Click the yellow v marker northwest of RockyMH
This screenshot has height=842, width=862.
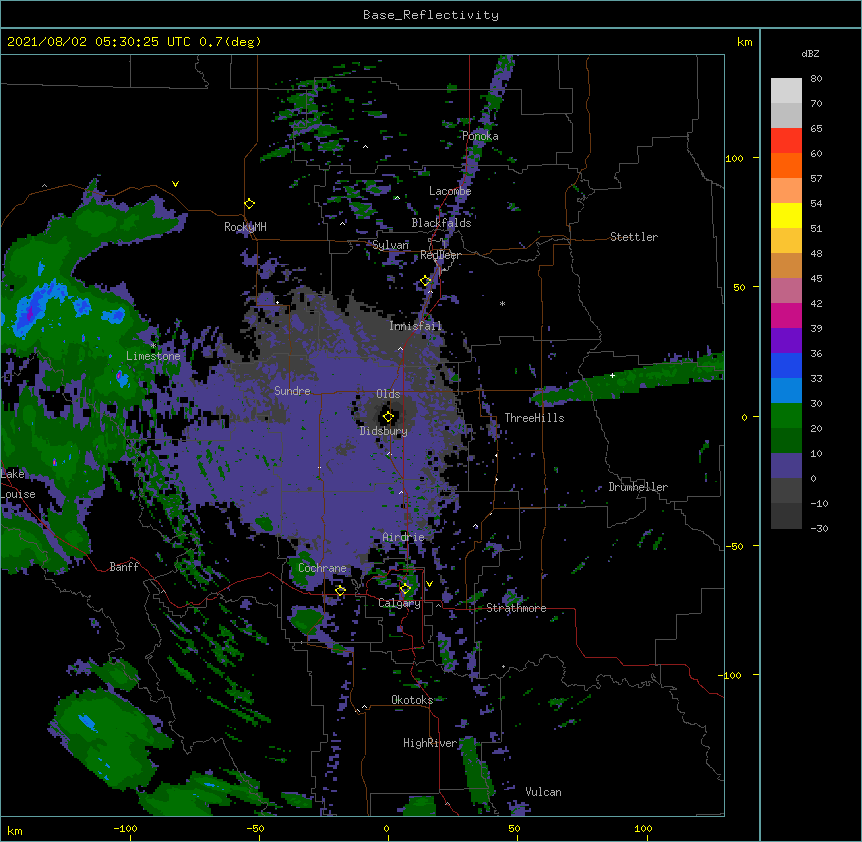[x=175, y=184]
